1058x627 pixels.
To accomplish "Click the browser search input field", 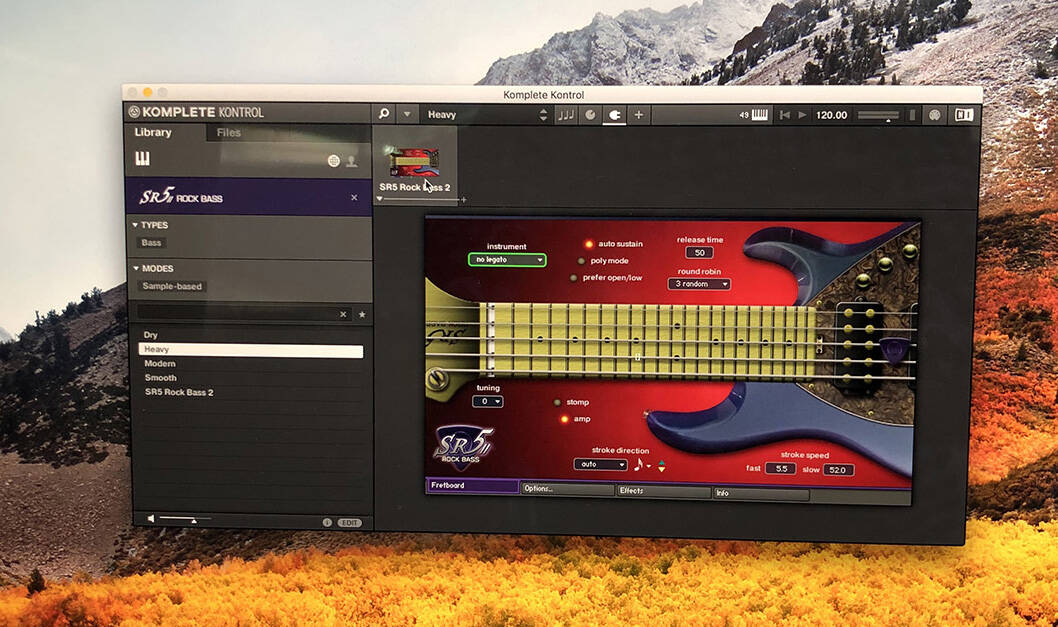I will tap(238, 314).
